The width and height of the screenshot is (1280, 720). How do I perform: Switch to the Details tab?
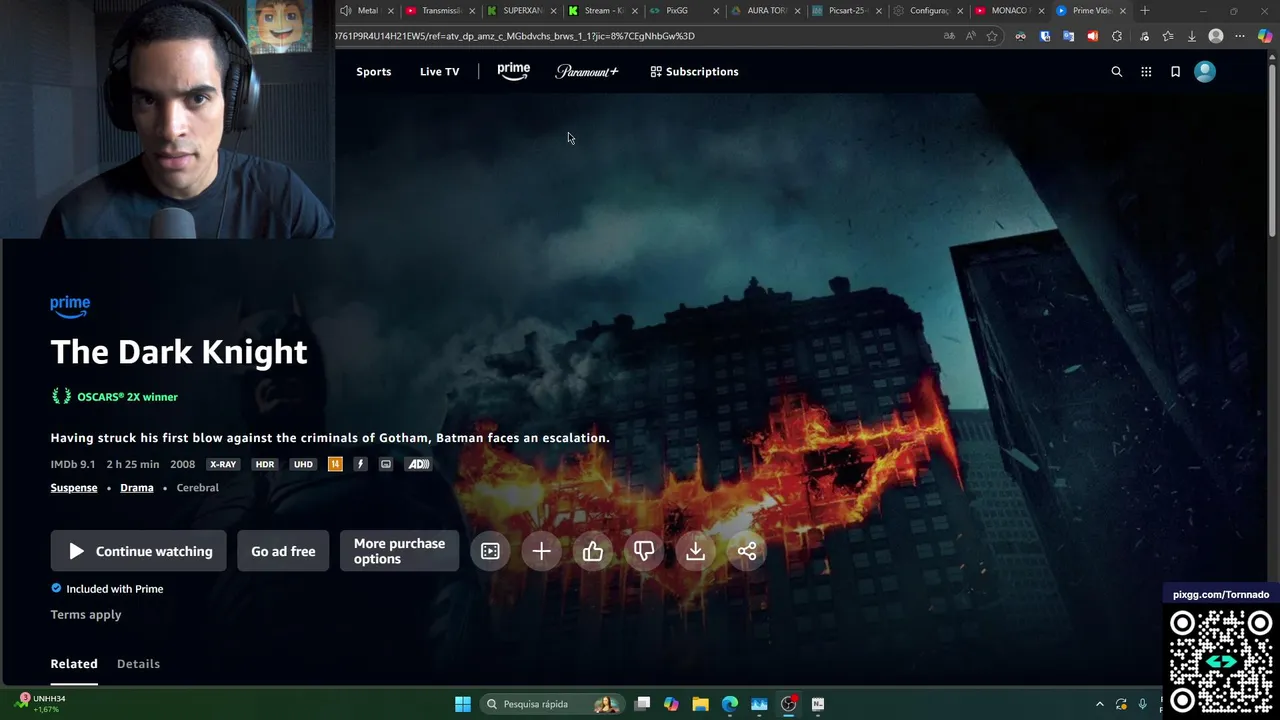pos(138,664)
